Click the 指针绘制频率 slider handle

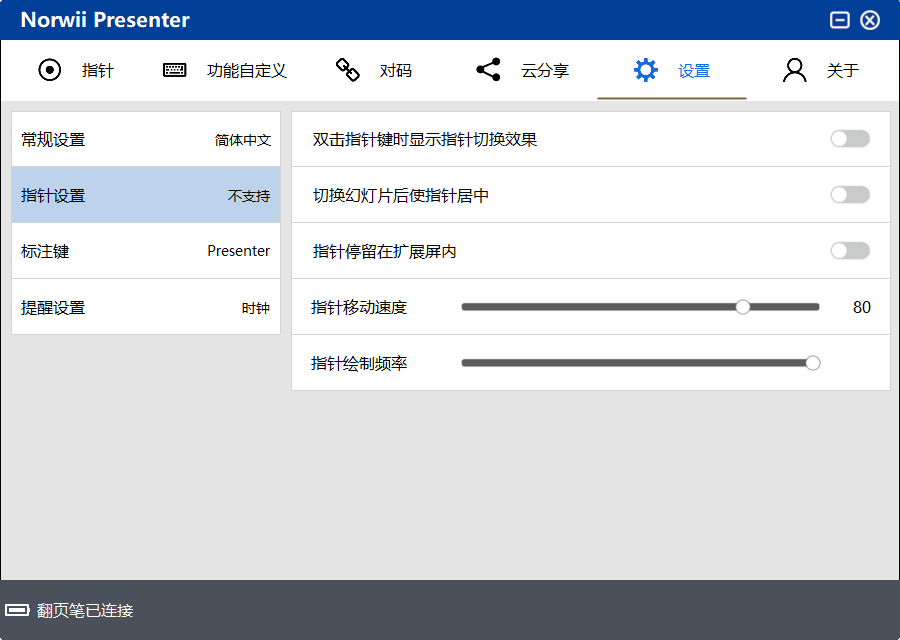tap(812, 363)
